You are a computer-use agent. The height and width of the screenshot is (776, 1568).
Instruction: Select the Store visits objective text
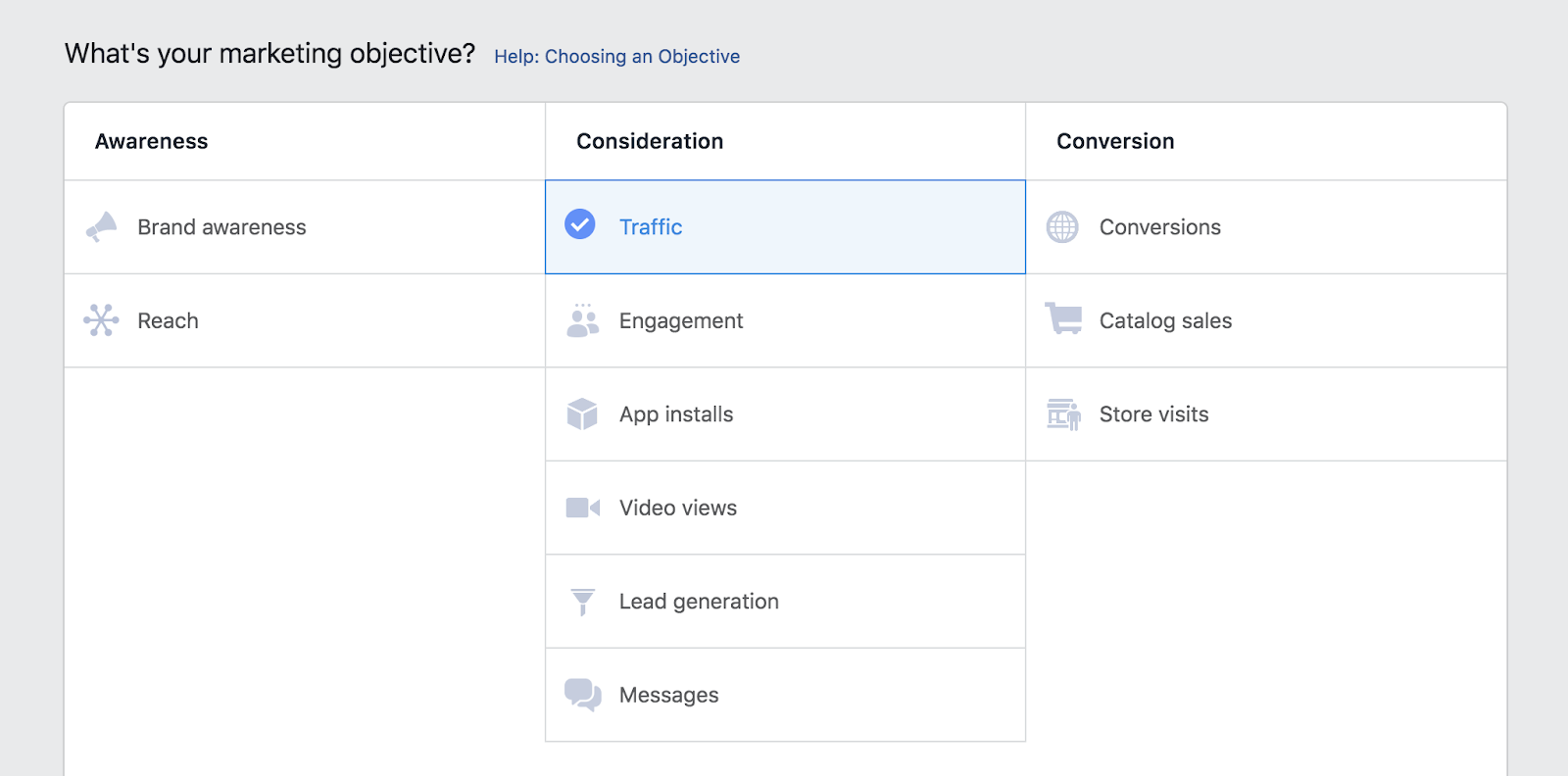pyautogui.click(x=1153, y=414)
